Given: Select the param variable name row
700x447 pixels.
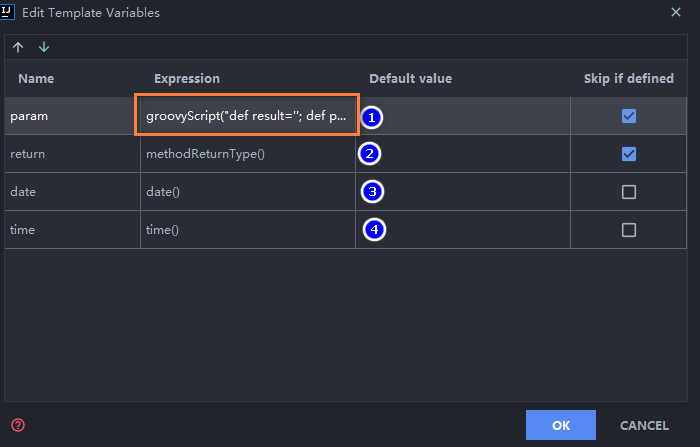Looking at the screenshot, I should 70,116.
